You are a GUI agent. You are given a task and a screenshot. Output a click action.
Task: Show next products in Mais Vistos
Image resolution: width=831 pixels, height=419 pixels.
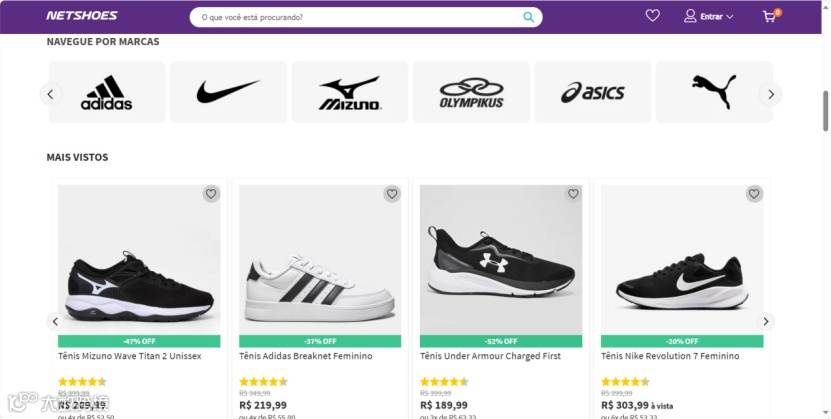[x=766, y=322]
